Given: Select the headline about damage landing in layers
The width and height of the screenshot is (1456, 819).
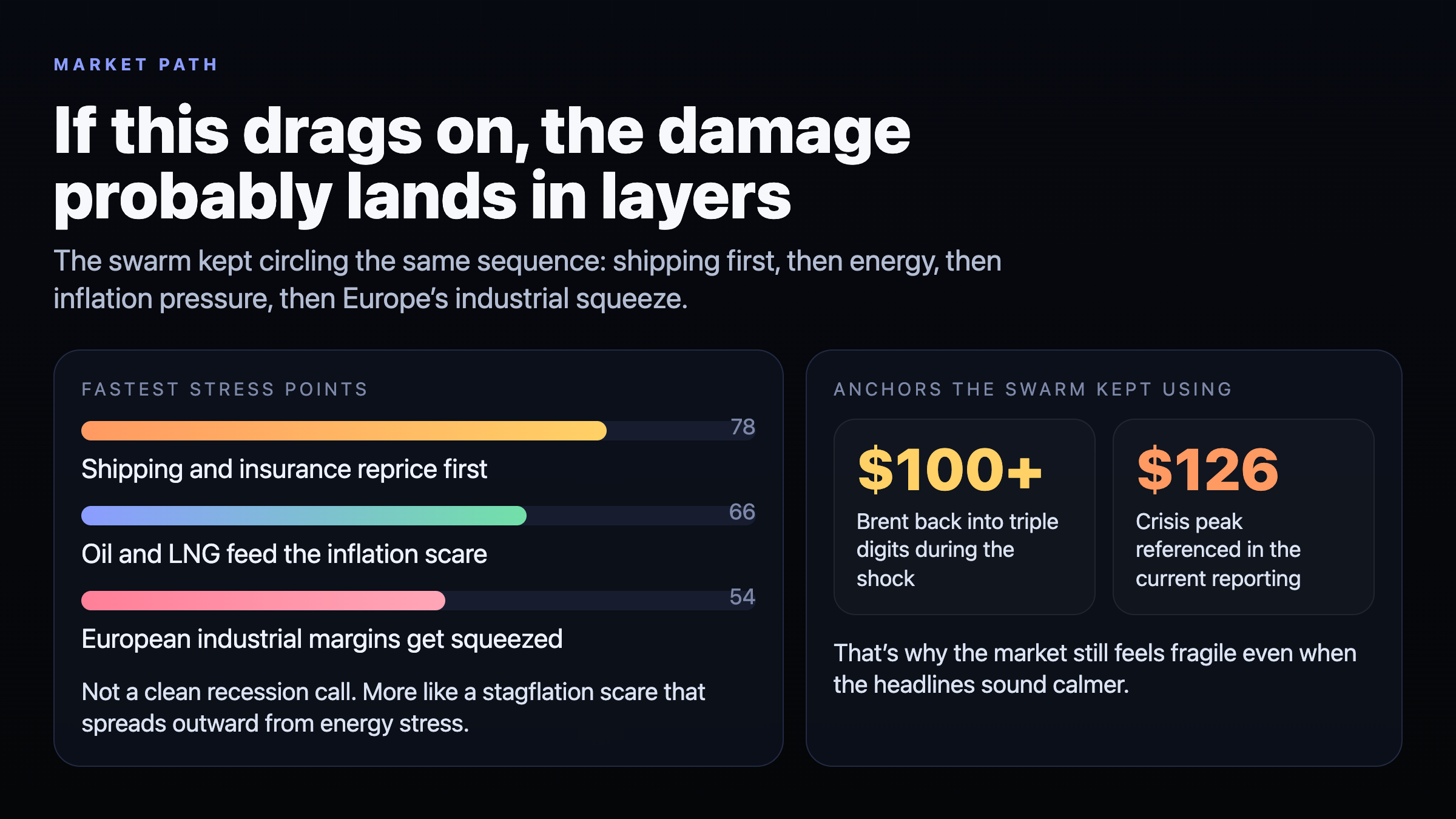Looking at the screenshot, I should coord(482,163).
